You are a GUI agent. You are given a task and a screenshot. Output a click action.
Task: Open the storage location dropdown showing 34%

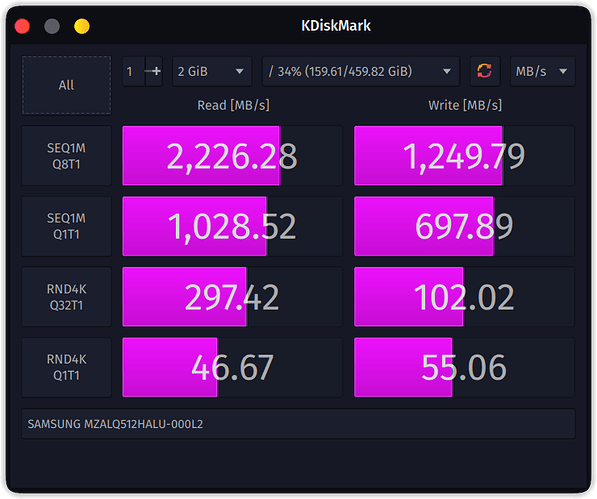tap(361, 71)
